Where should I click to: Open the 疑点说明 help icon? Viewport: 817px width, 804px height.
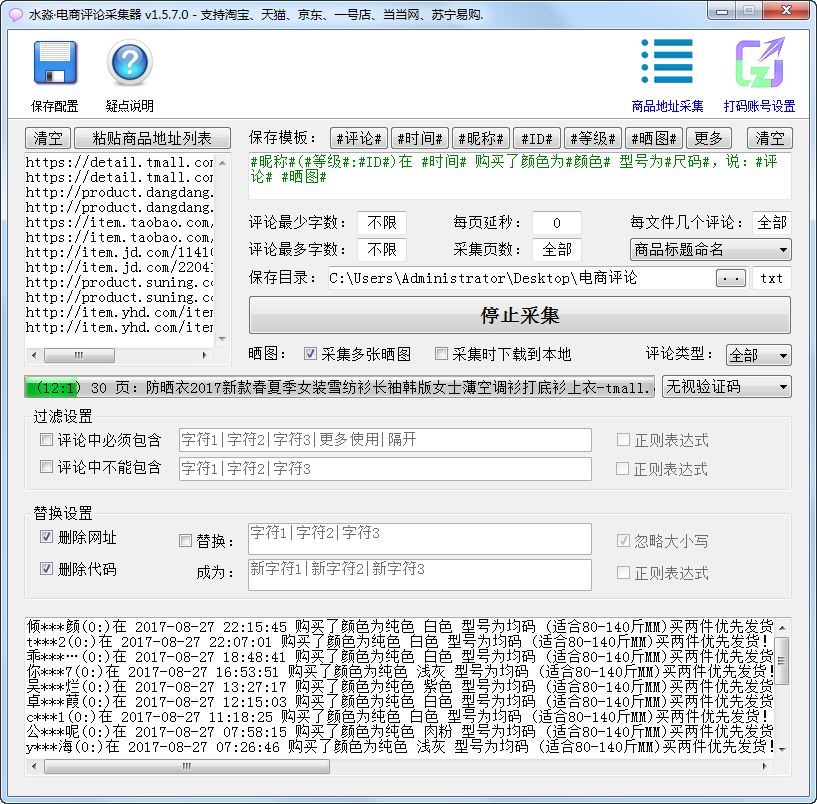point(130,63)
